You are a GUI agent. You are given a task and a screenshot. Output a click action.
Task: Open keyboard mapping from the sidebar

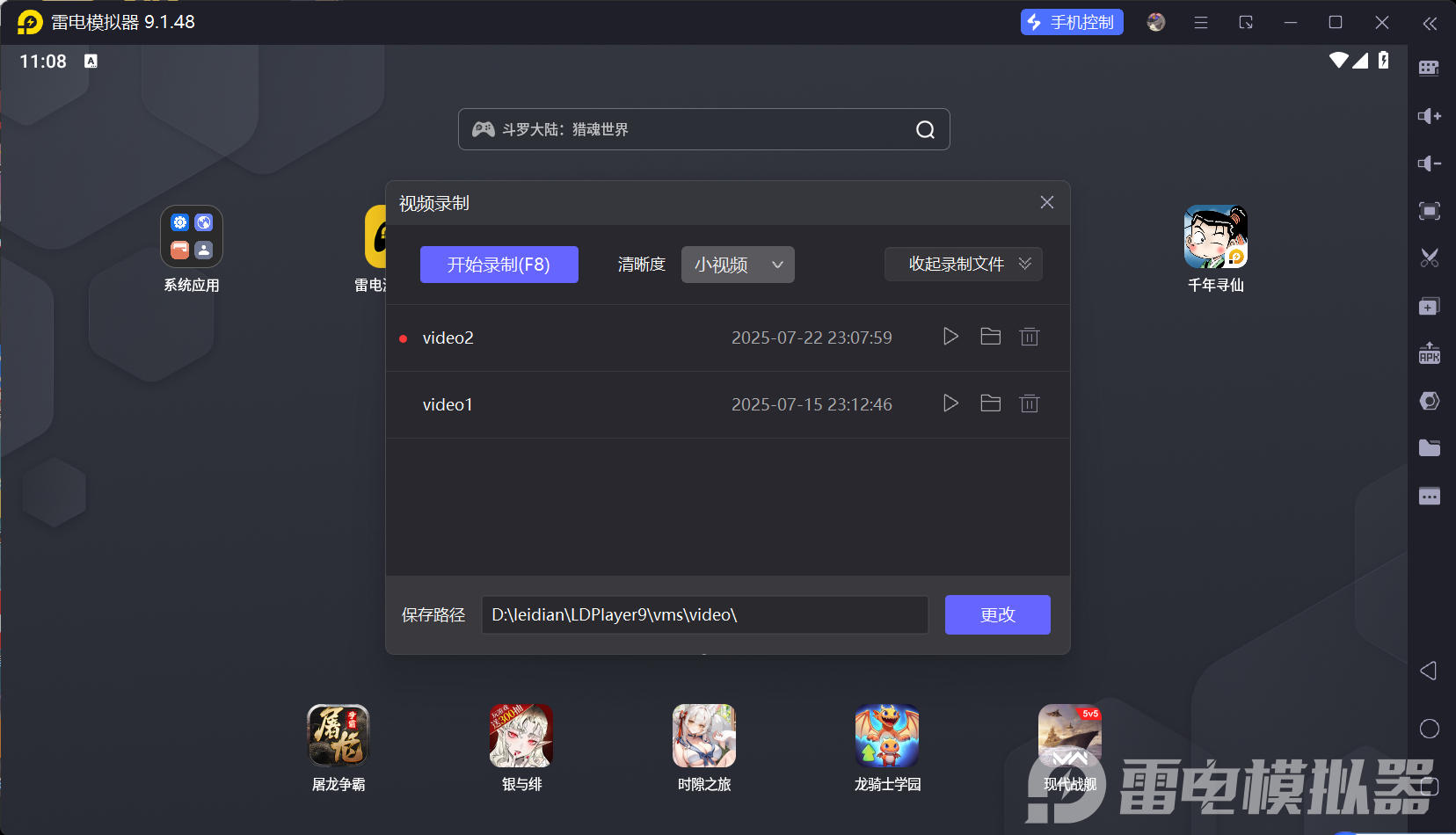[1430, 69]
